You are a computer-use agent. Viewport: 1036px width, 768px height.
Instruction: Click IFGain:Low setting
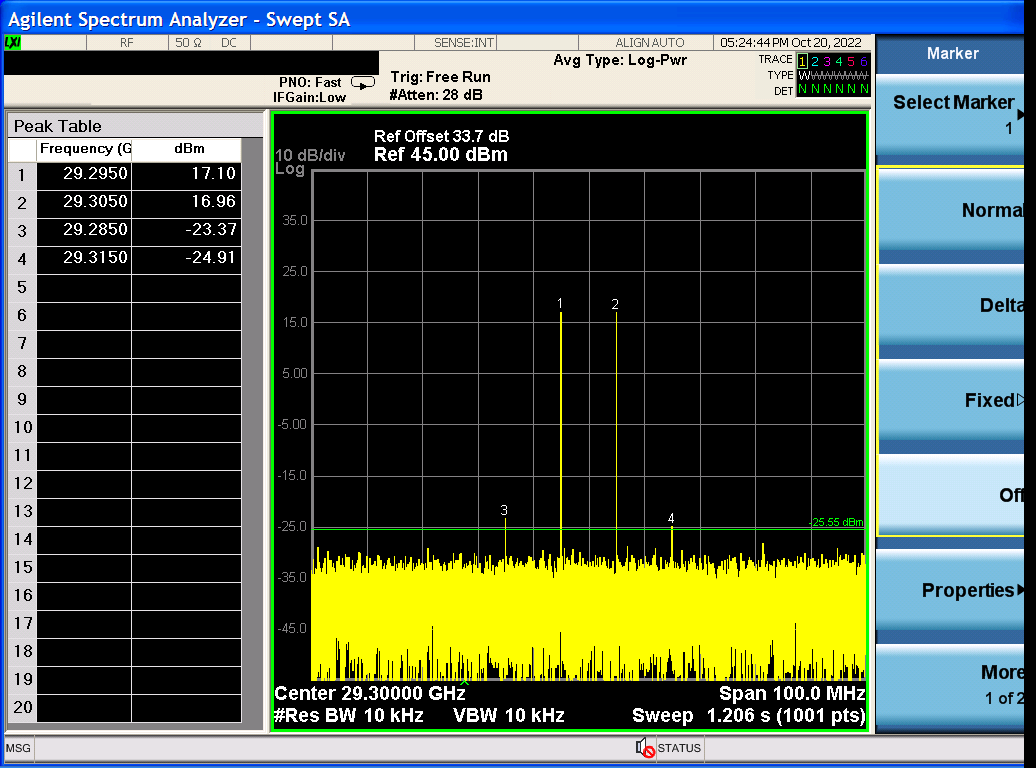(309, 98)
